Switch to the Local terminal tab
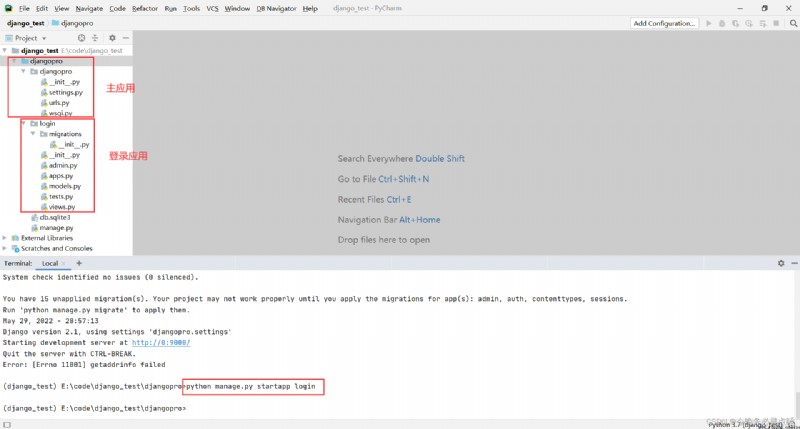Image resolution: width=800 pixels, height=429 pixels. pos(49,263)
